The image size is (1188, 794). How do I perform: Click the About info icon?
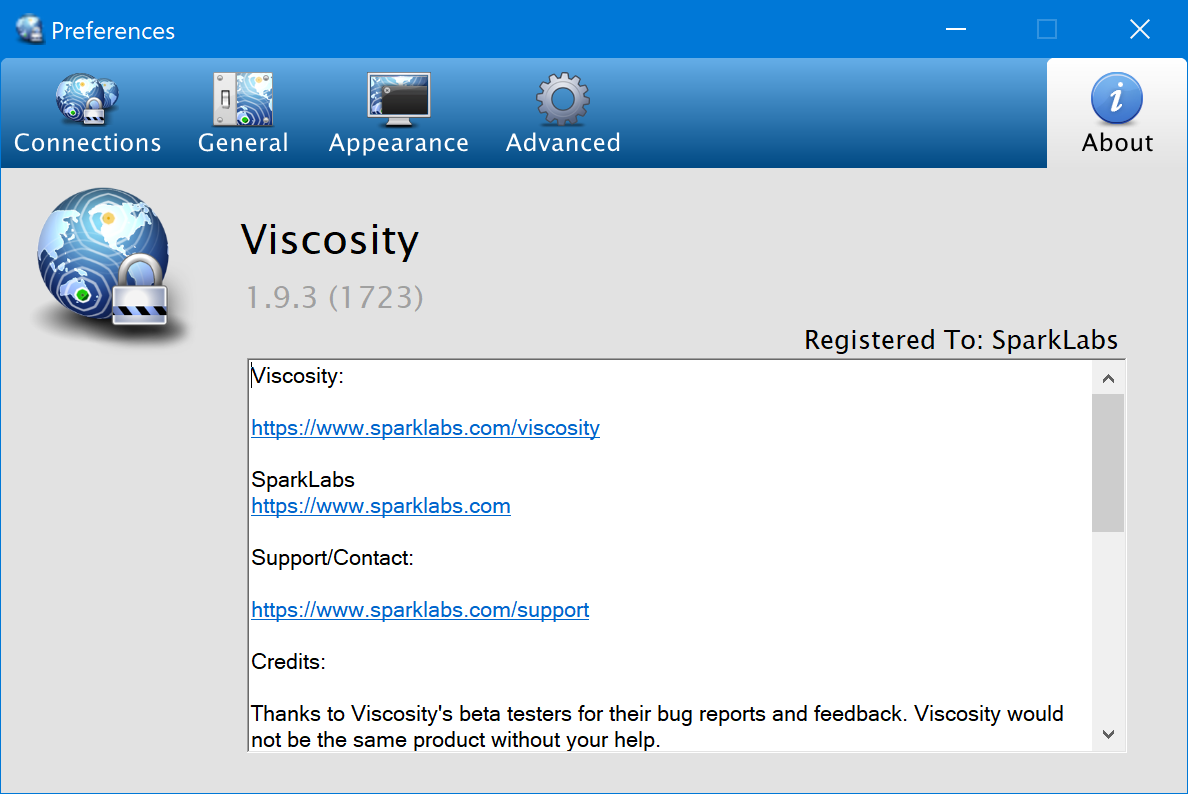[x=1117, y=100]
